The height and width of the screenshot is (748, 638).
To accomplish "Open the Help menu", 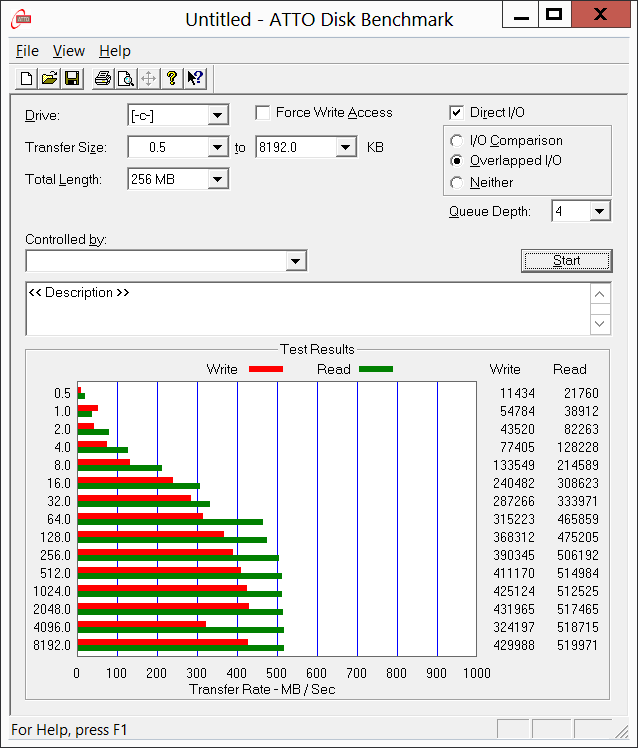I will tap(115, 51).
